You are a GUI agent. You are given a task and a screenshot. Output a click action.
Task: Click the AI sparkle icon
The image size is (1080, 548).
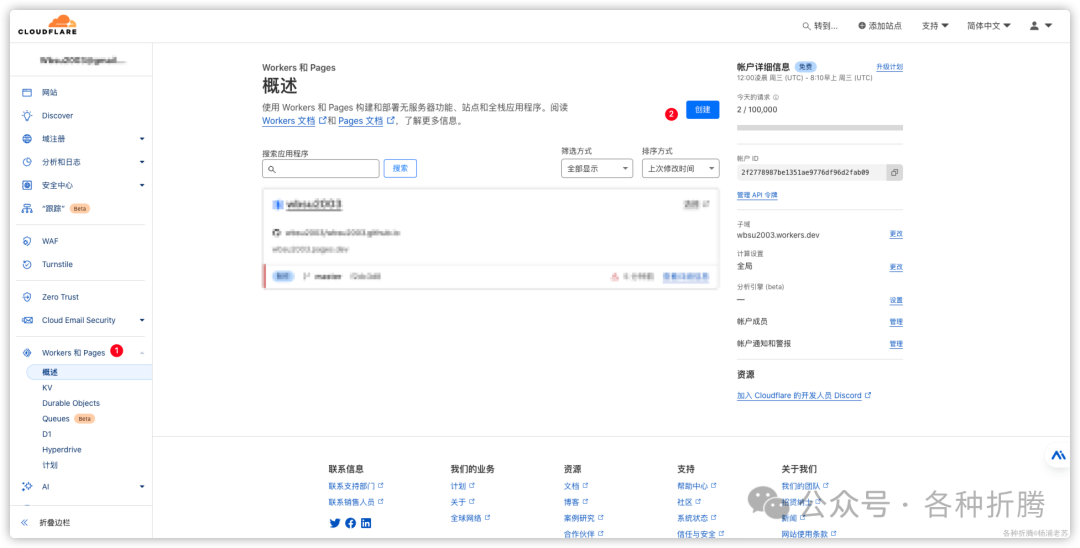pos(27,487)
